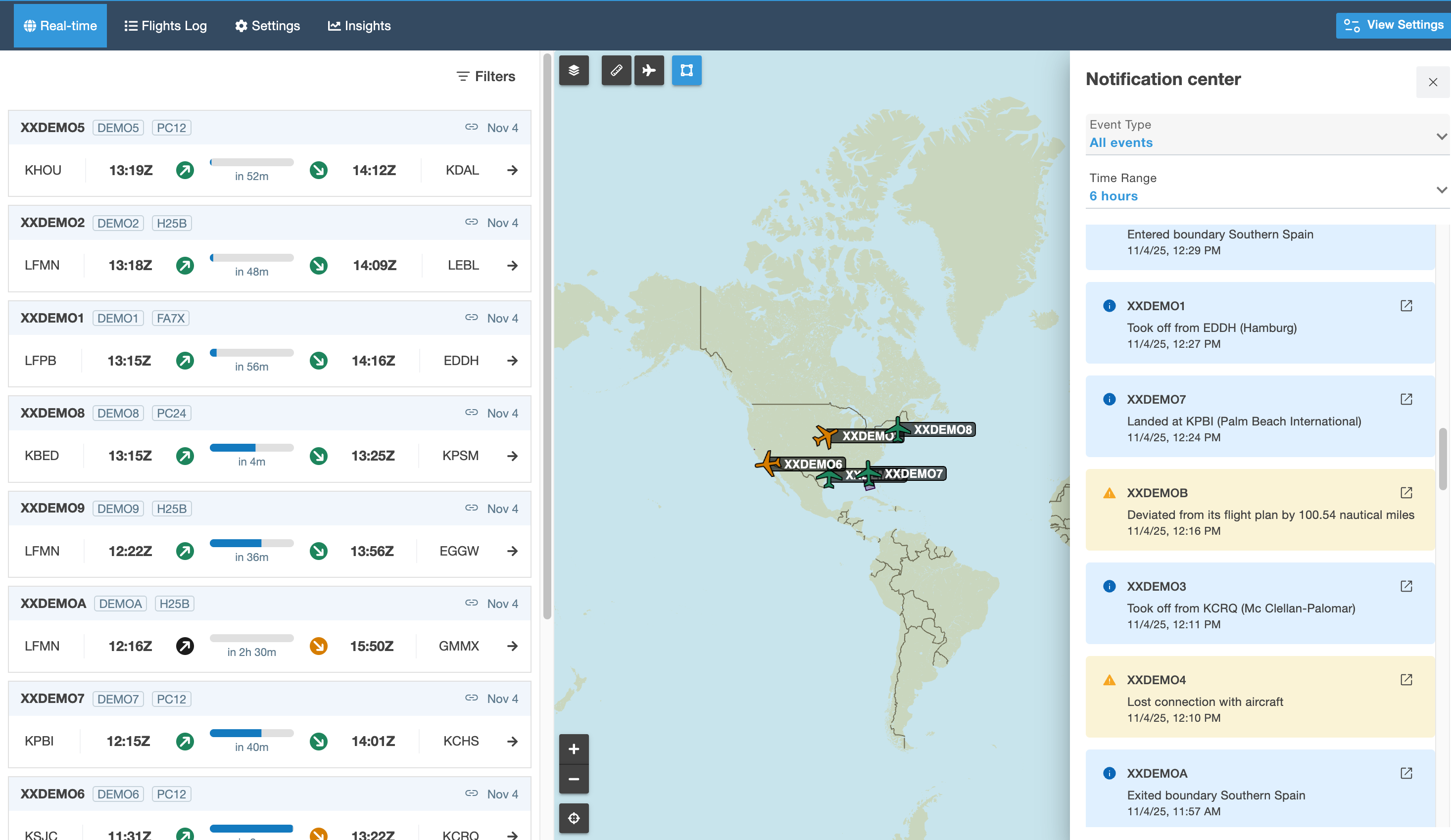Copy link for XXDEMO5 flight

(472, 127)
